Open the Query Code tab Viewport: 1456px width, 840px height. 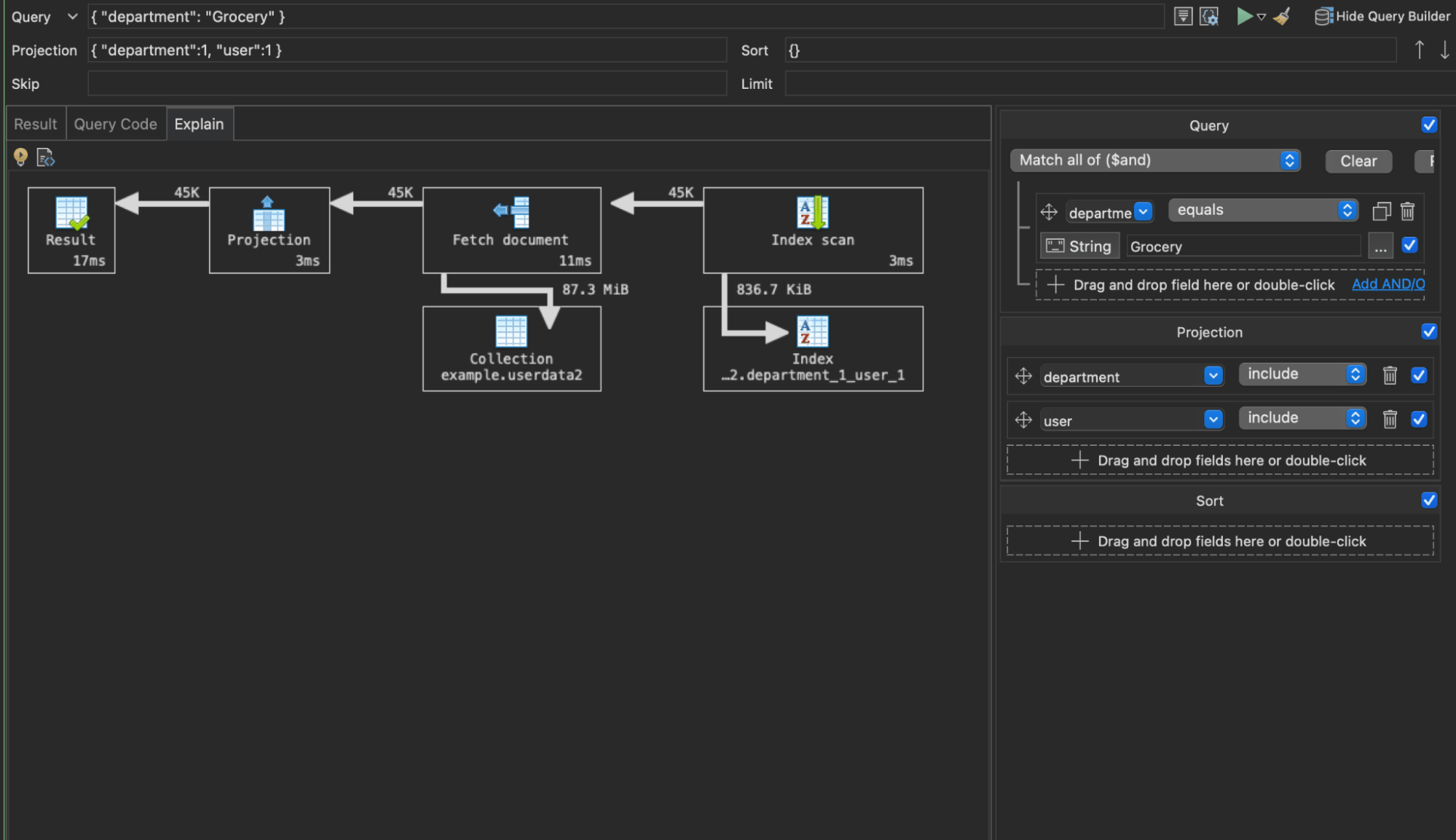coord(115,123)
